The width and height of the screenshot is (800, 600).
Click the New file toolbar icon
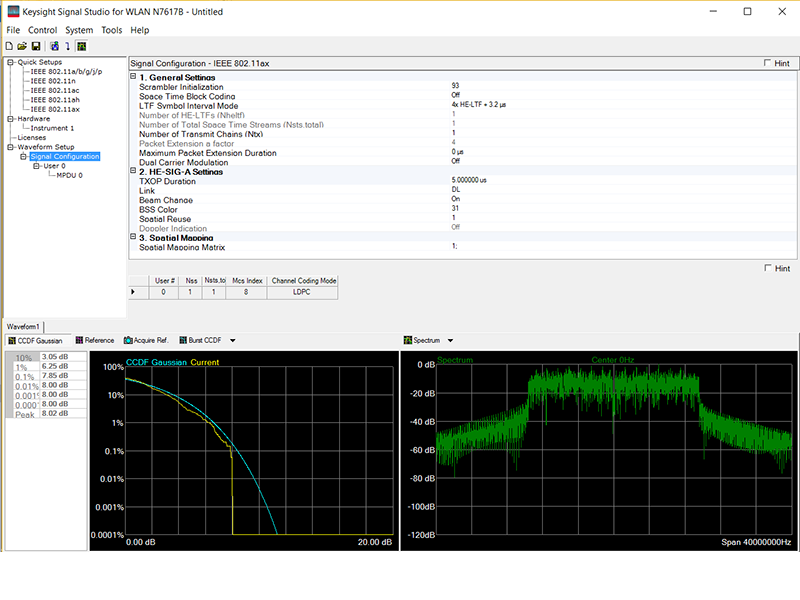[9, 46]
